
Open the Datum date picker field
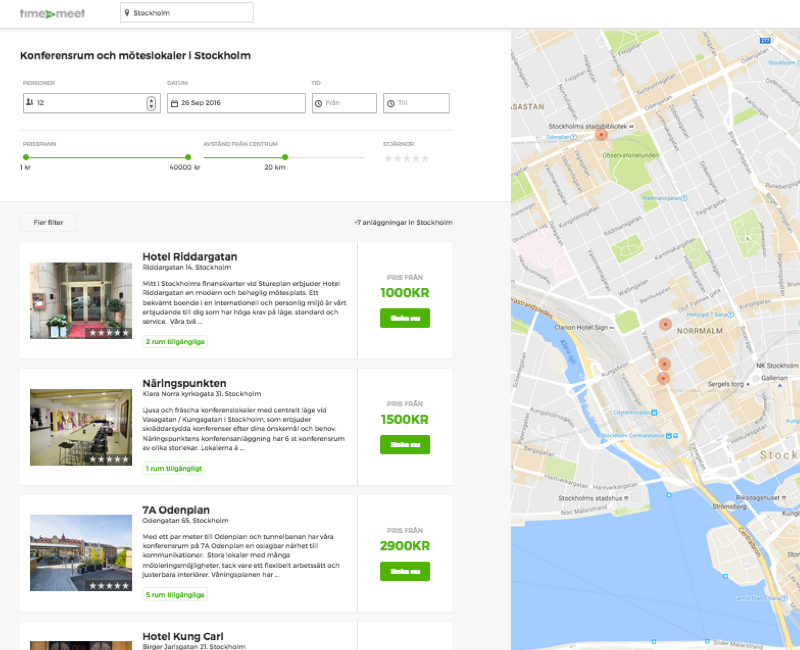point(236,103)
